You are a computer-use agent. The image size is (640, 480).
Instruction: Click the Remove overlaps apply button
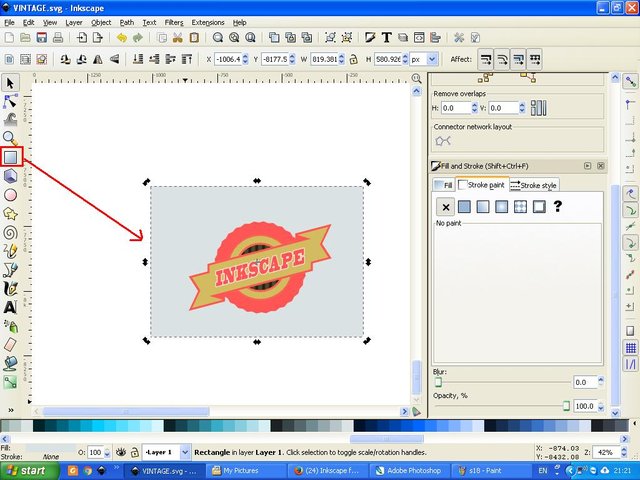point(538,108)
